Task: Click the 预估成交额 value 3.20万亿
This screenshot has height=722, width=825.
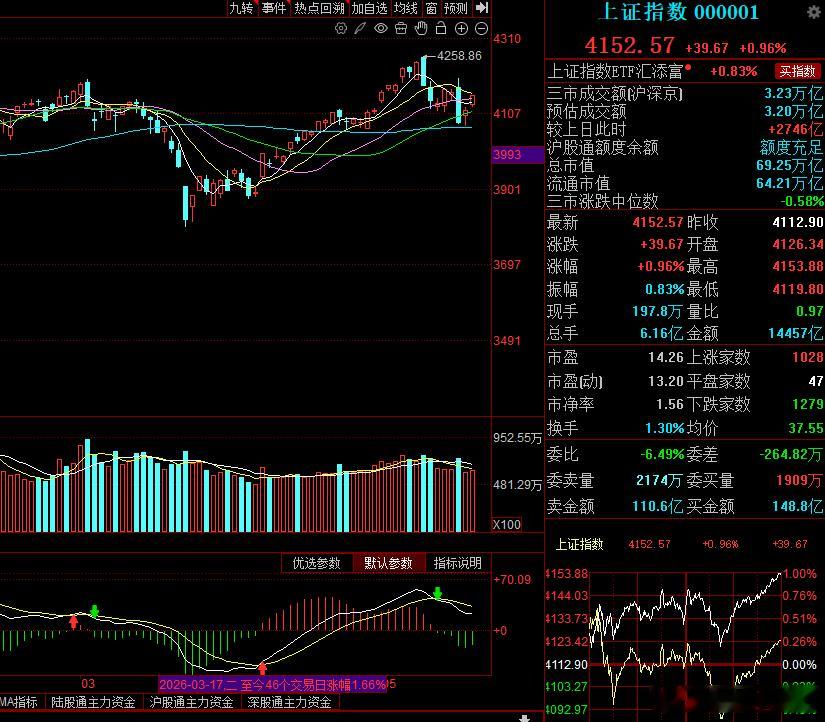Action: tap(793, 111)
